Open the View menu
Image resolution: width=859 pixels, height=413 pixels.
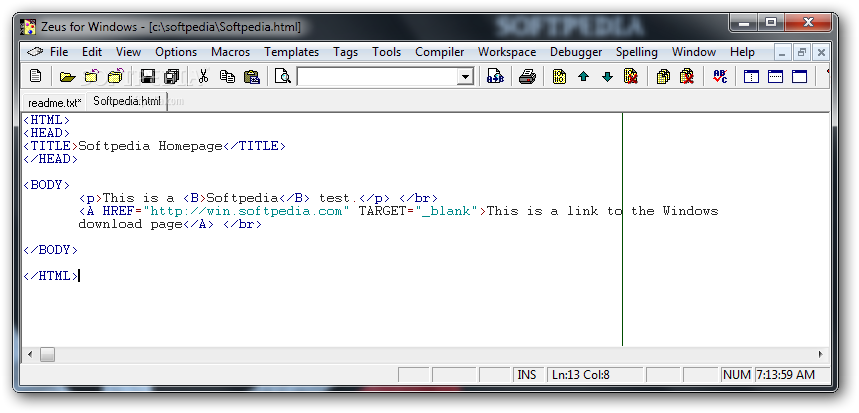(x=128, y=52)
